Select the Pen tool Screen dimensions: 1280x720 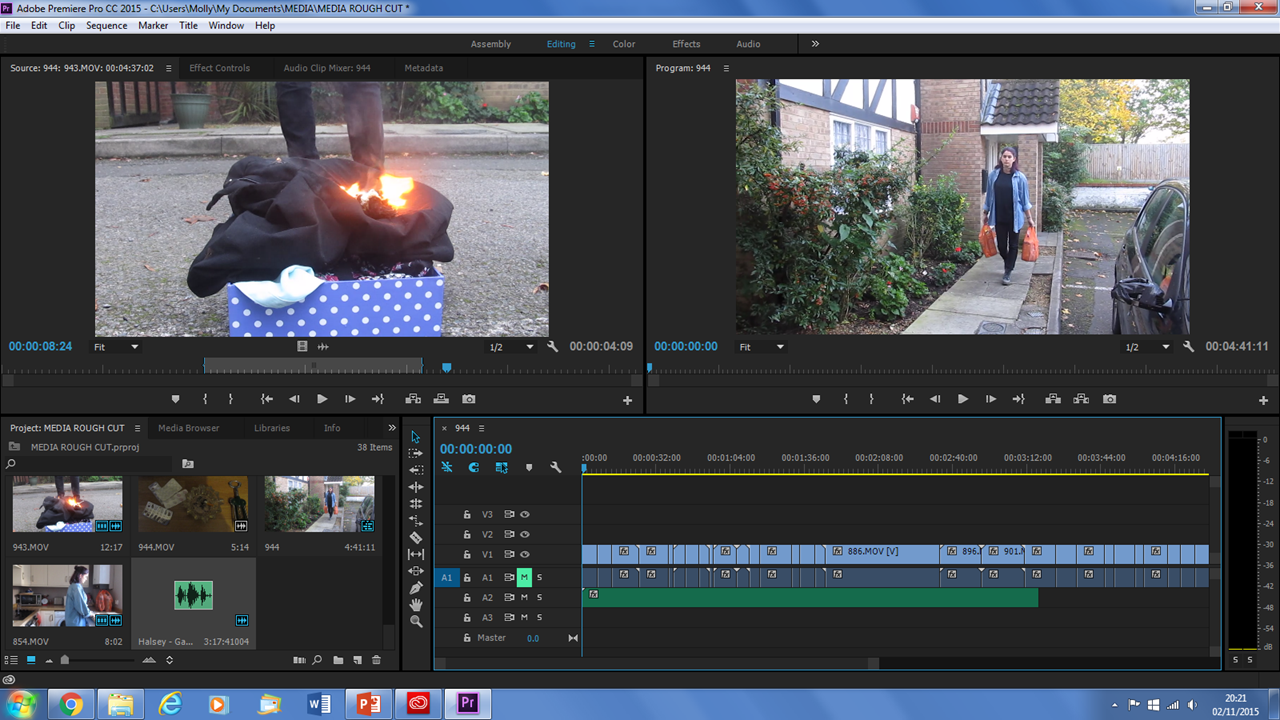point(416,588)
